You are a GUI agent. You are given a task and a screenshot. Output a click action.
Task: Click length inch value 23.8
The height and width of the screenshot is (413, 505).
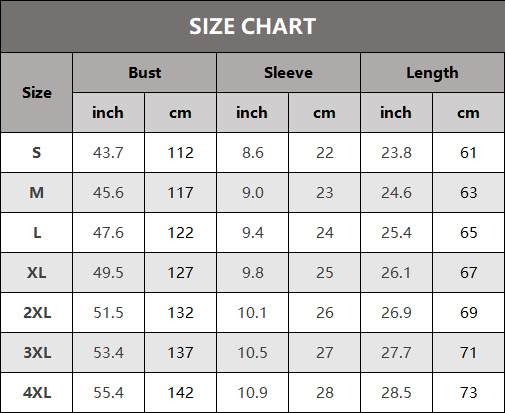point(396,153)
